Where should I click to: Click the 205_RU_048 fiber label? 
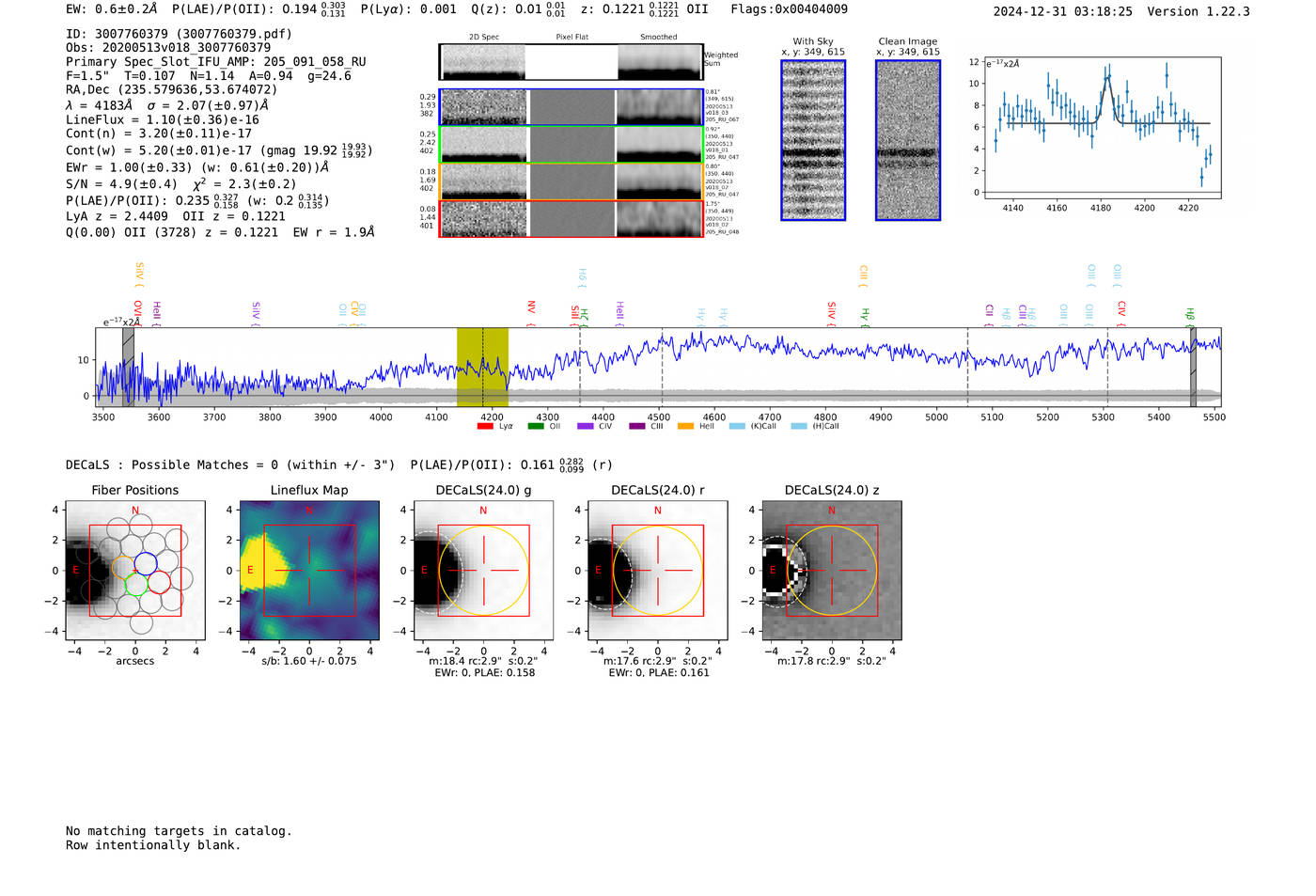pos(722,231)
